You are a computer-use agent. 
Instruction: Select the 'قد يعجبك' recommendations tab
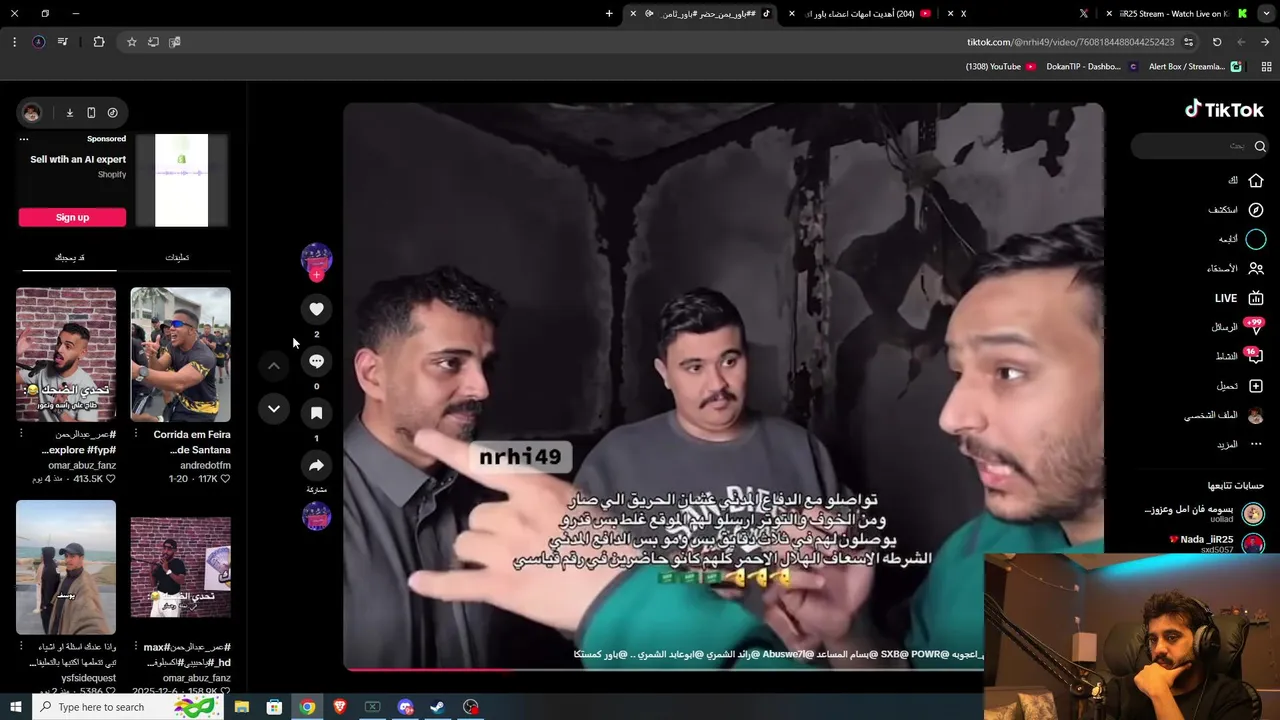(x=69, y=257)
